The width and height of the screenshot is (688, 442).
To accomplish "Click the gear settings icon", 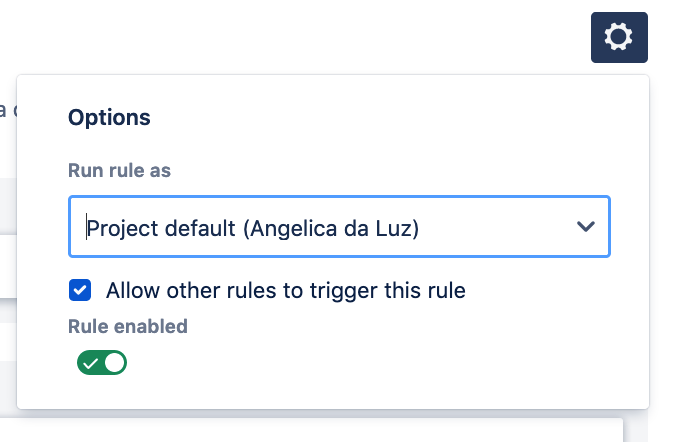I will tap(619, 37).
